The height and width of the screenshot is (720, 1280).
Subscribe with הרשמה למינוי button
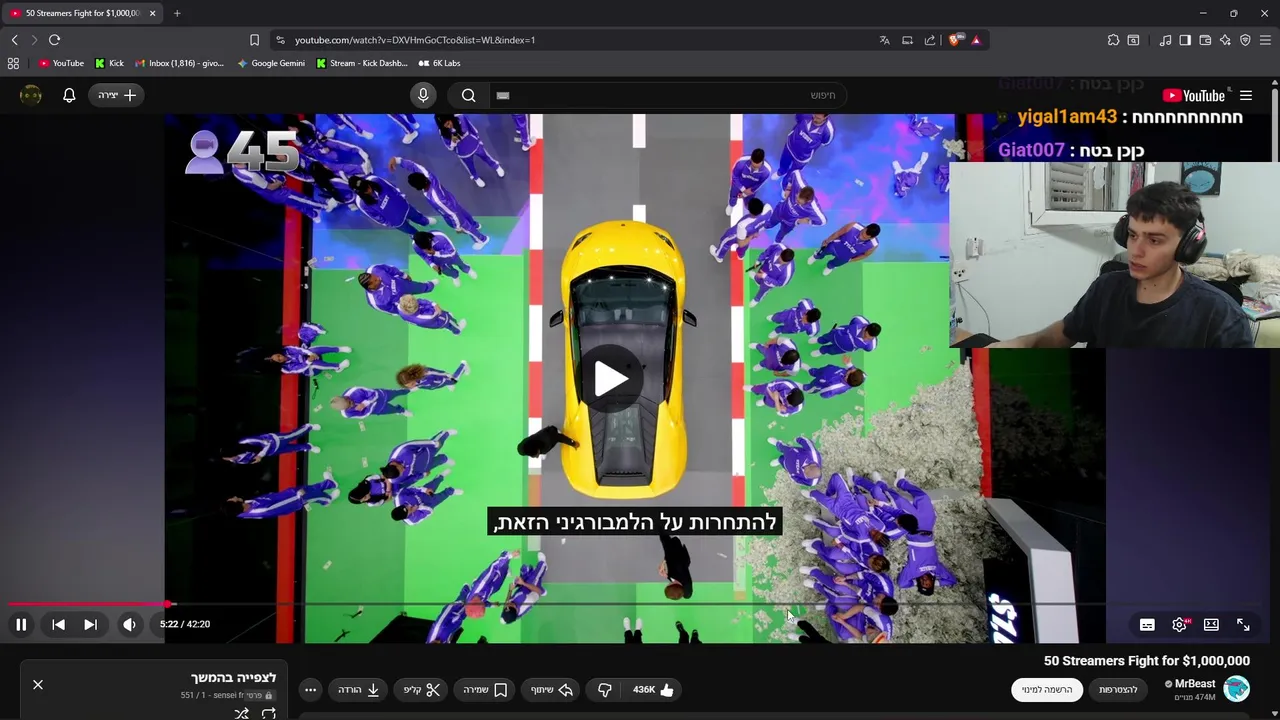(x=1047, y=690)
